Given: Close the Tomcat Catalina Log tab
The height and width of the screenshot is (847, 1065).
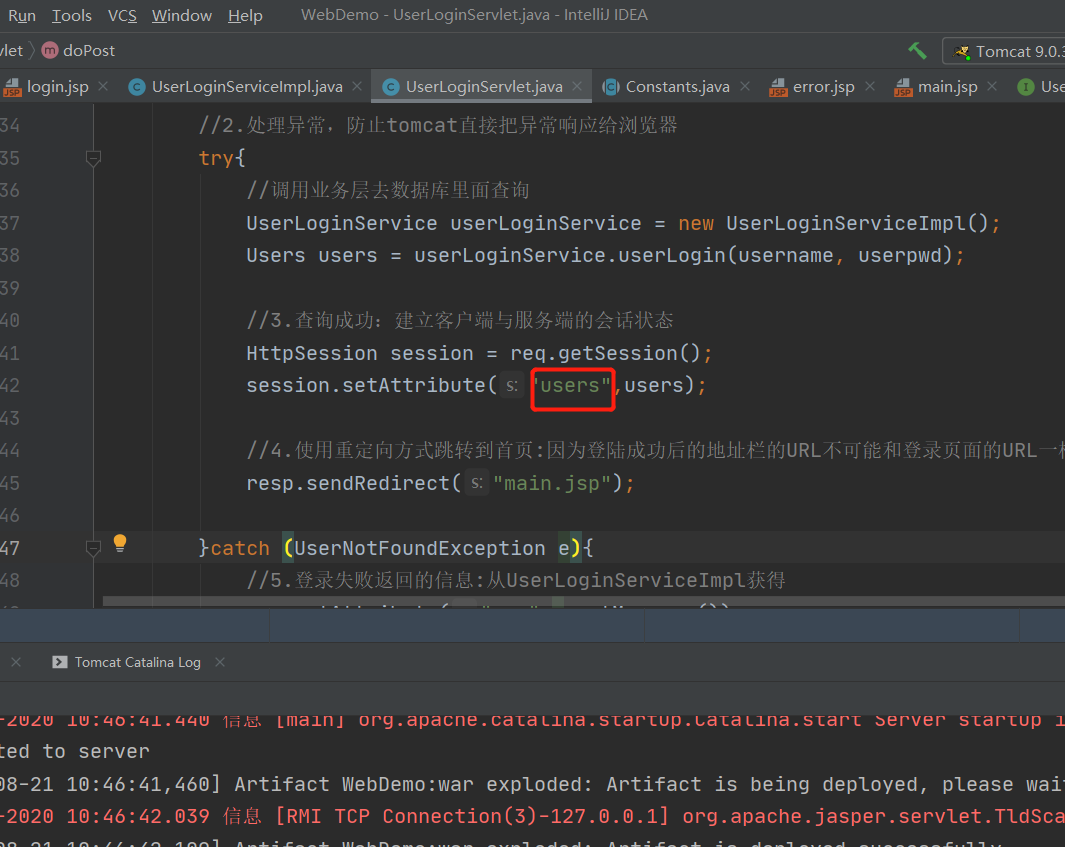Looking at the screenshot, I should [220, 662].
